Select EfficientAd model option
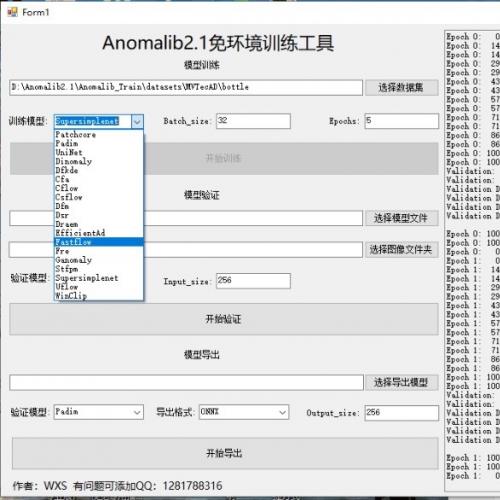Viewport: 500px width, 500px height. tap(99, 233)
